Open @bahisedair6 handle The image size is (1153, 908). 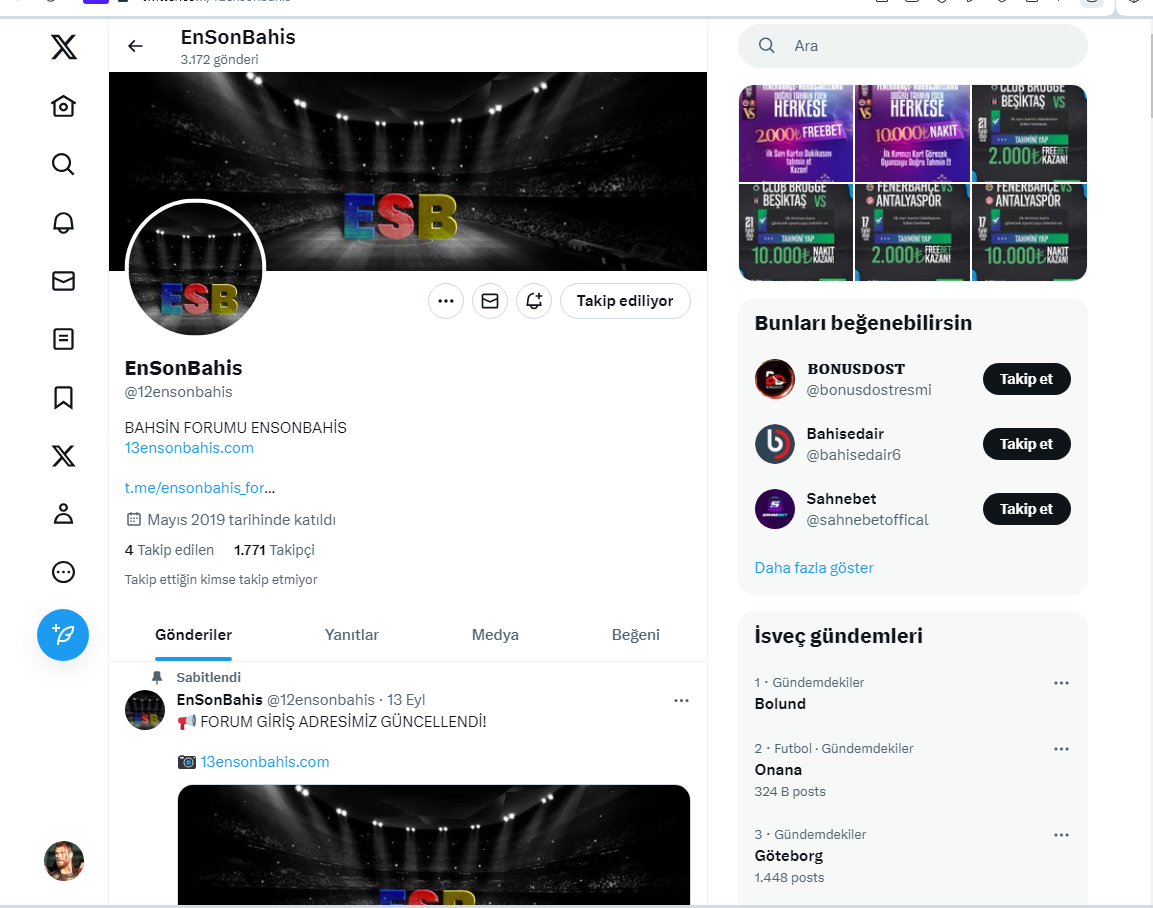[x=854, y=455]
